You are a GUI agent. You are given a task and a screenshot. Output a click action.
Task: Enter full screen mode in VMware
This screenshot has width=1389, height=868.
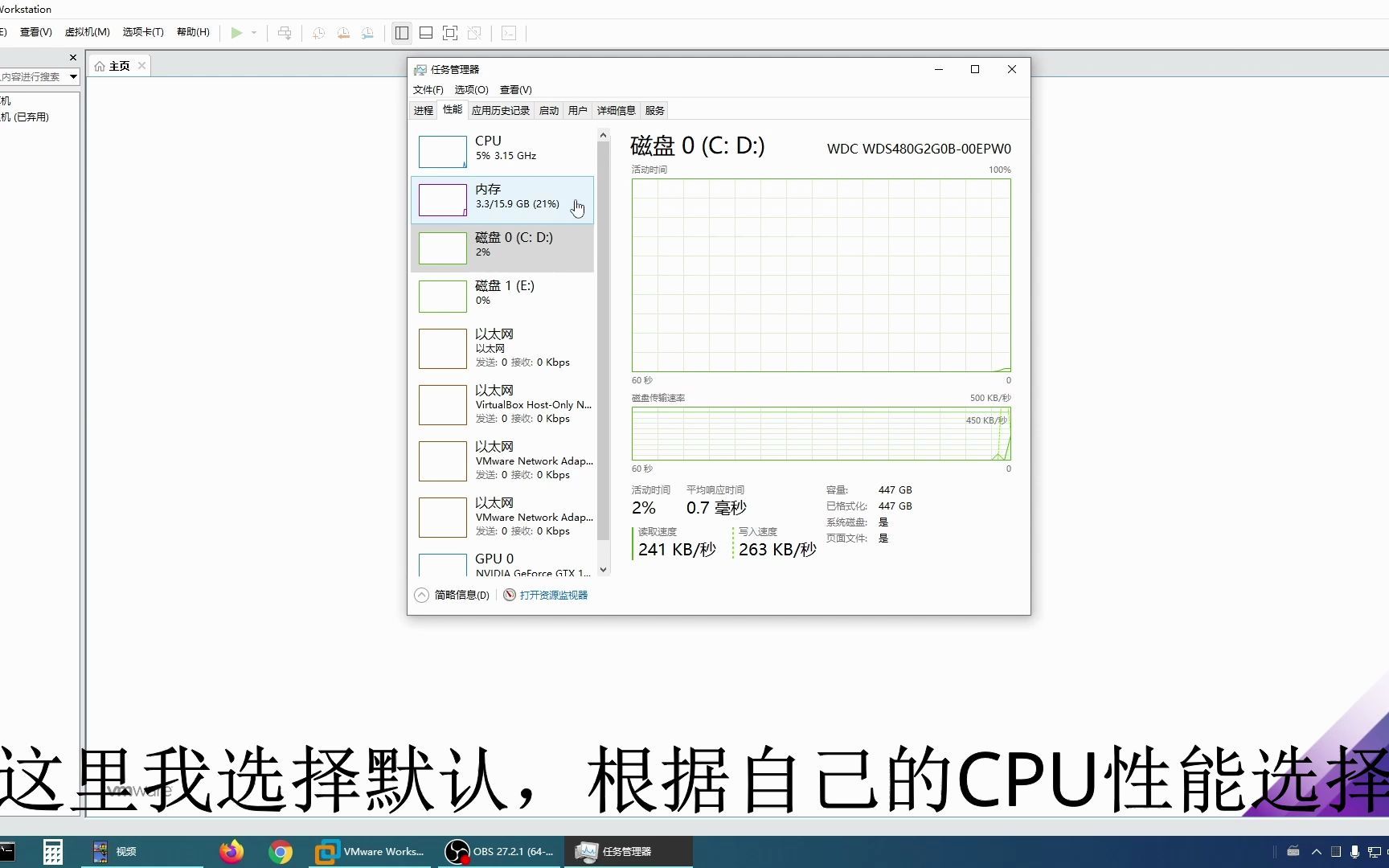click(x=450, y=32)
